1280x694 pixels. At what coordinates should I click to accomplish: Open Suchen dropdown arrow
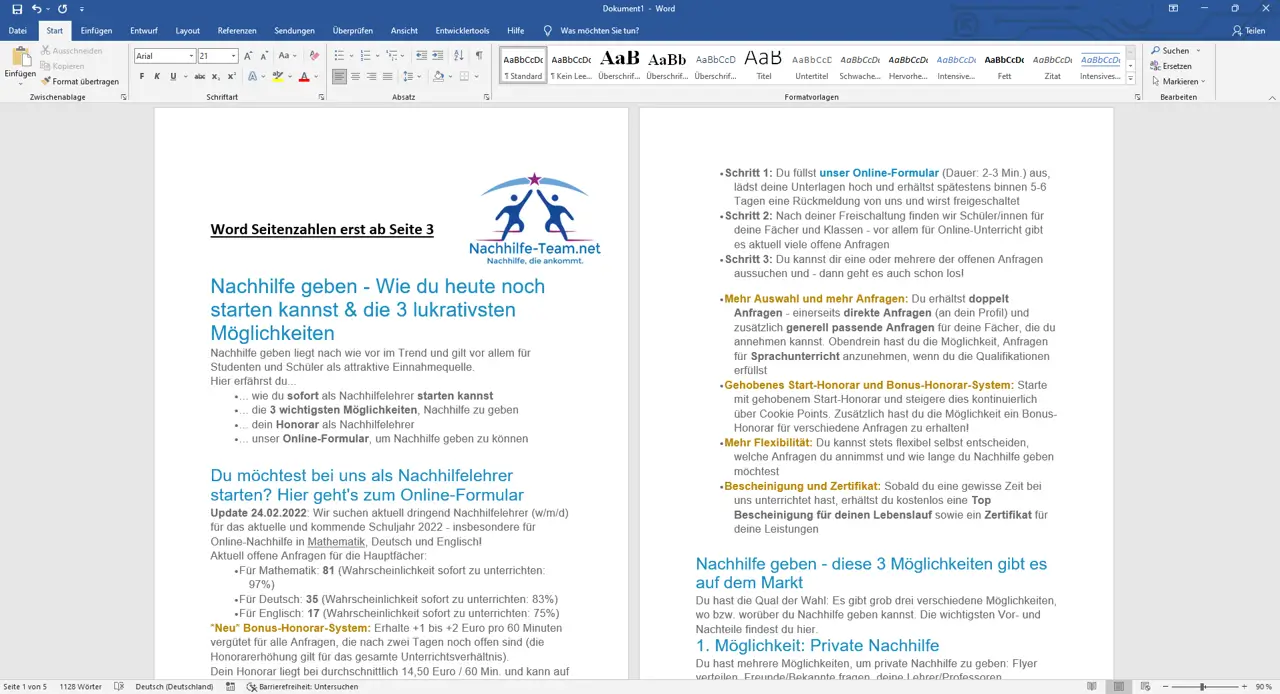click(x=1198, y=51)
